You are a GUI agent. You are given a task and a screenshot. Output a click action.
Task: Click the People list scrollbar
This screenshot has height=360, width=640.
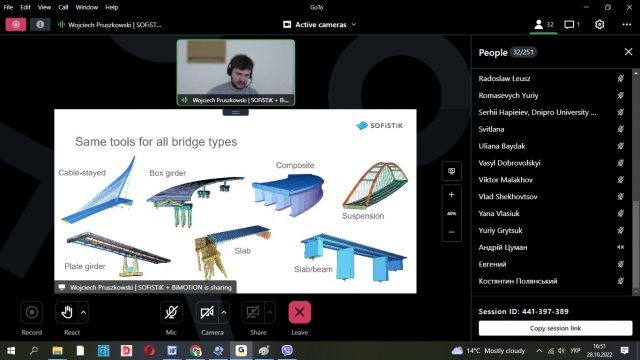tap(636, 246)
